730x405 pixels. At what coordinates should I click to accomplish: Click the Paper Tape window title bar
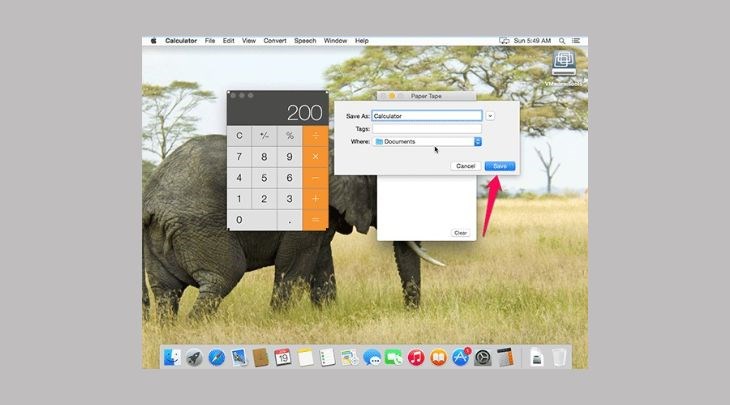point(426,96)
